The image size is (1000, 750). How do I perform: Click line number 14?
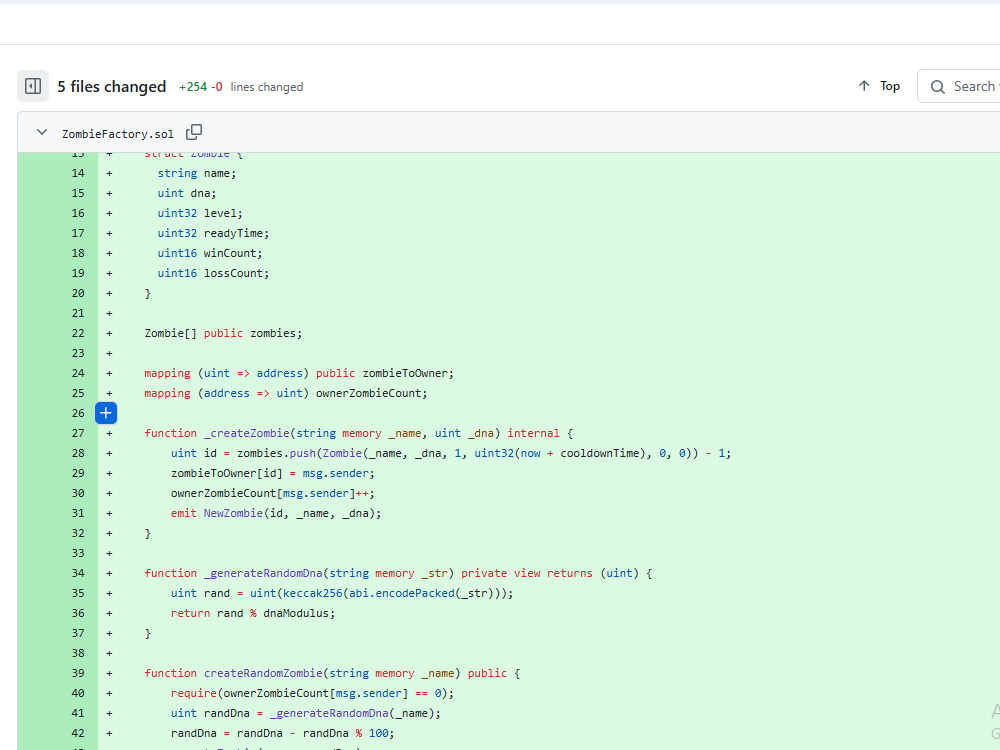(78, 173)
